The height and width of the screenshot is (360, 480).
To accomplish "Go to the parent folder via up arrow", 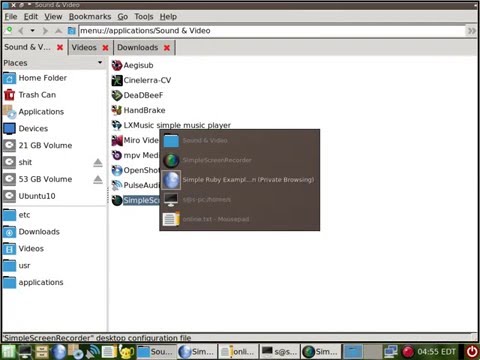I will (58, 31).
